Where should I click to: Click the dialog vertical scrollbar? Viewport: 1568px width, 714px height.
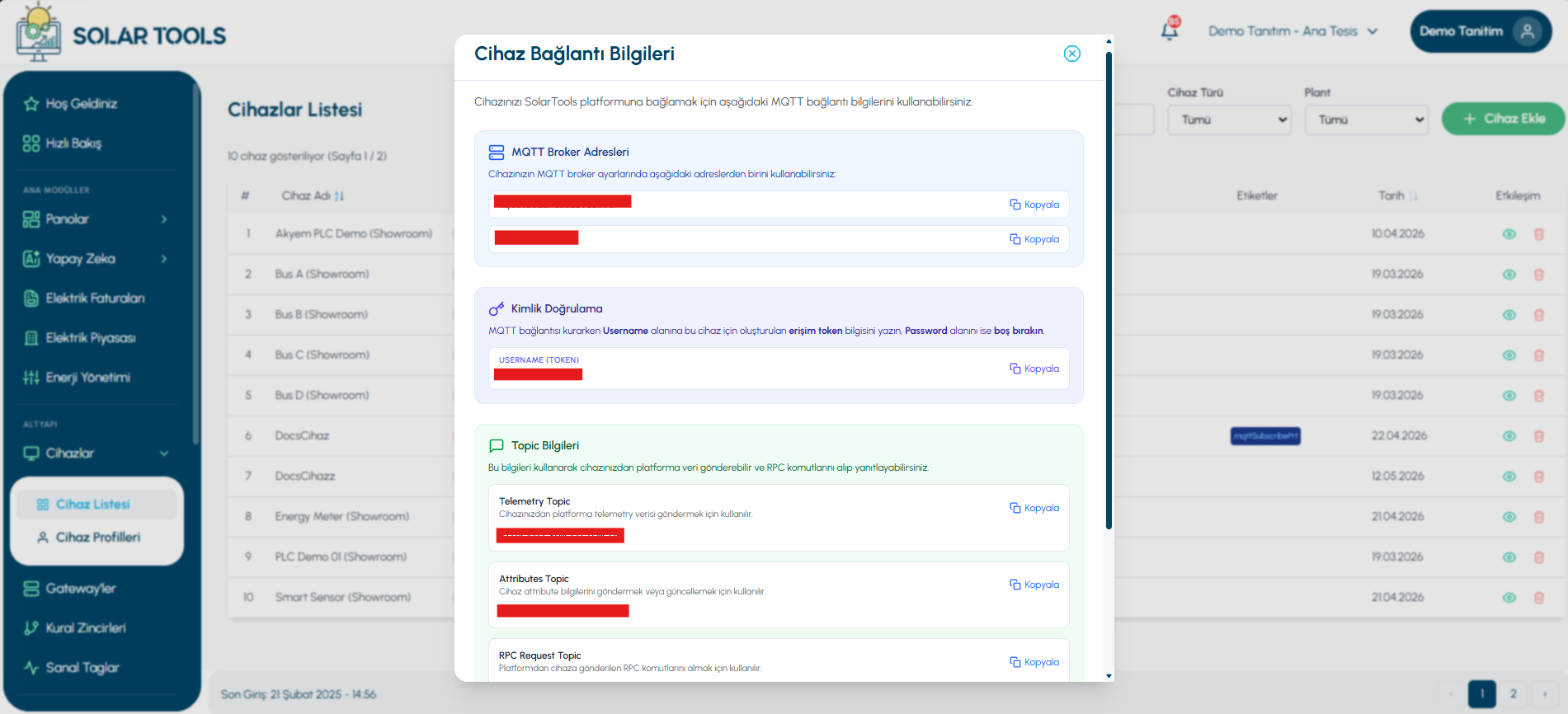1109,291
